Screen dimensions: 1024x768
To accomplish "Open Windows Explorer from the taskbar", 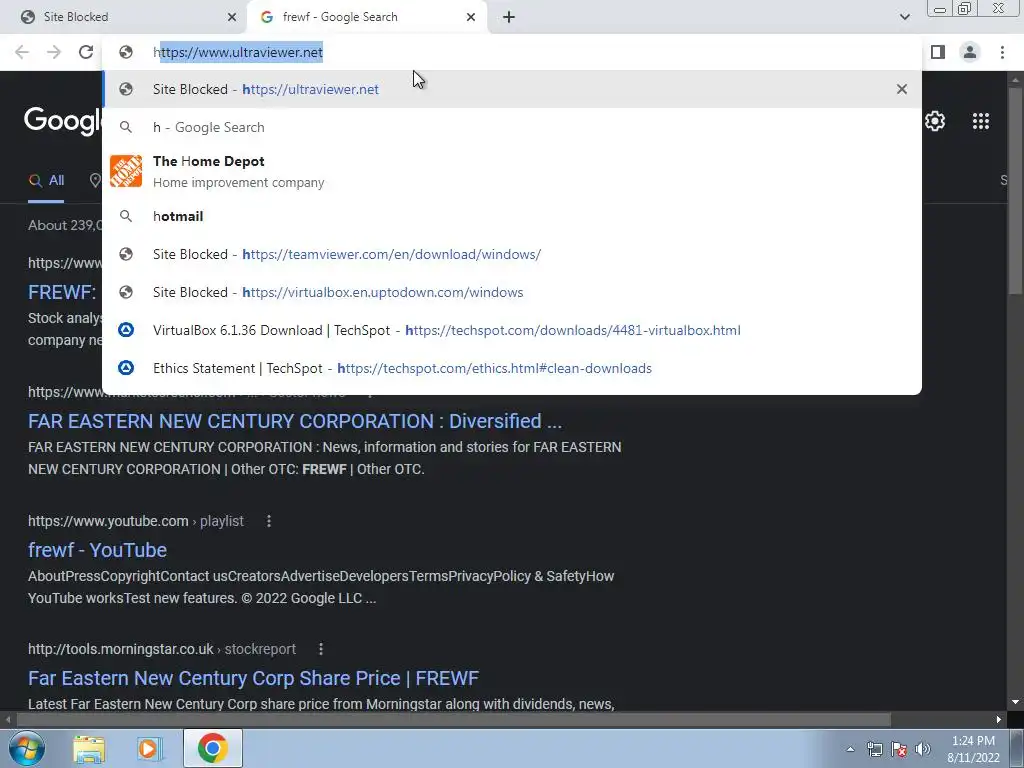I will [x=89, y=748].
